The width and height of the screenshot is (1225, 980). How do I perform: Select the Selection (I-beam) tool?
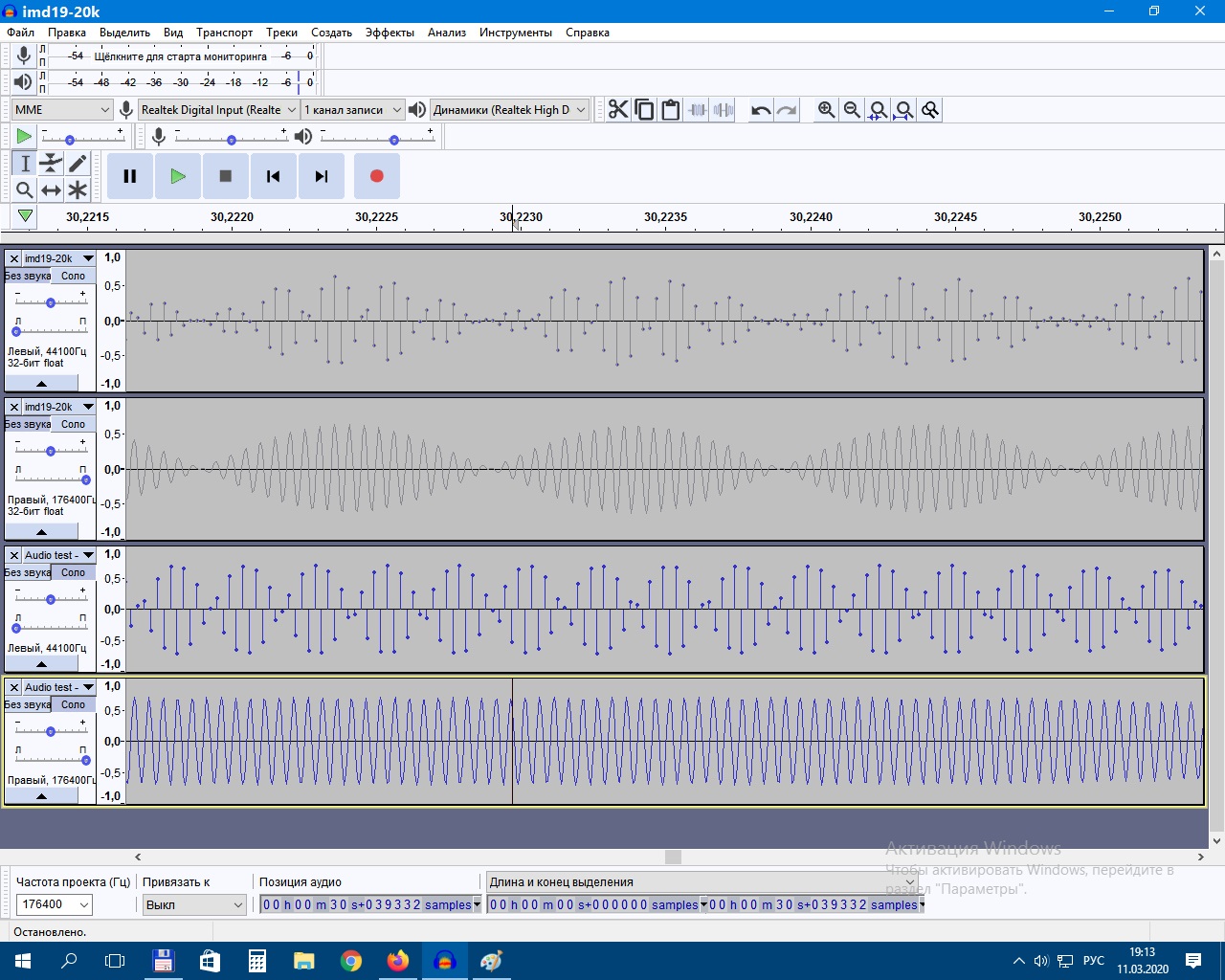25,164
